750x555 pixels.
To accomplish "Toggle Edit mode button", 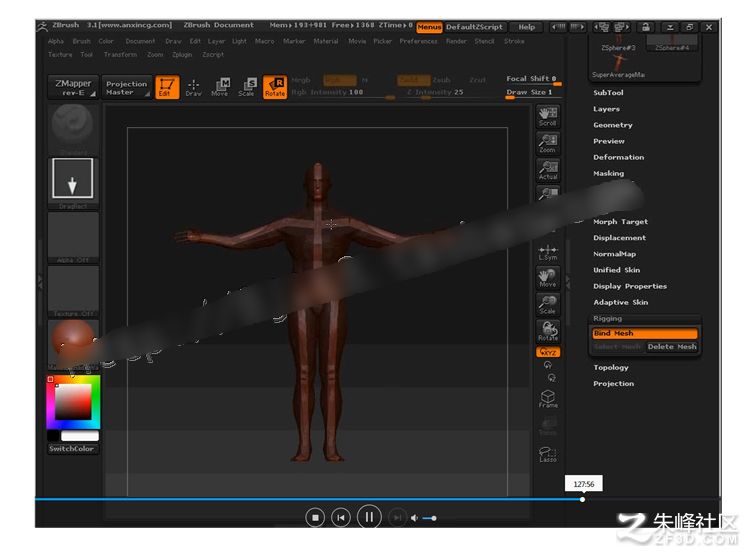I will pos(167,87).
